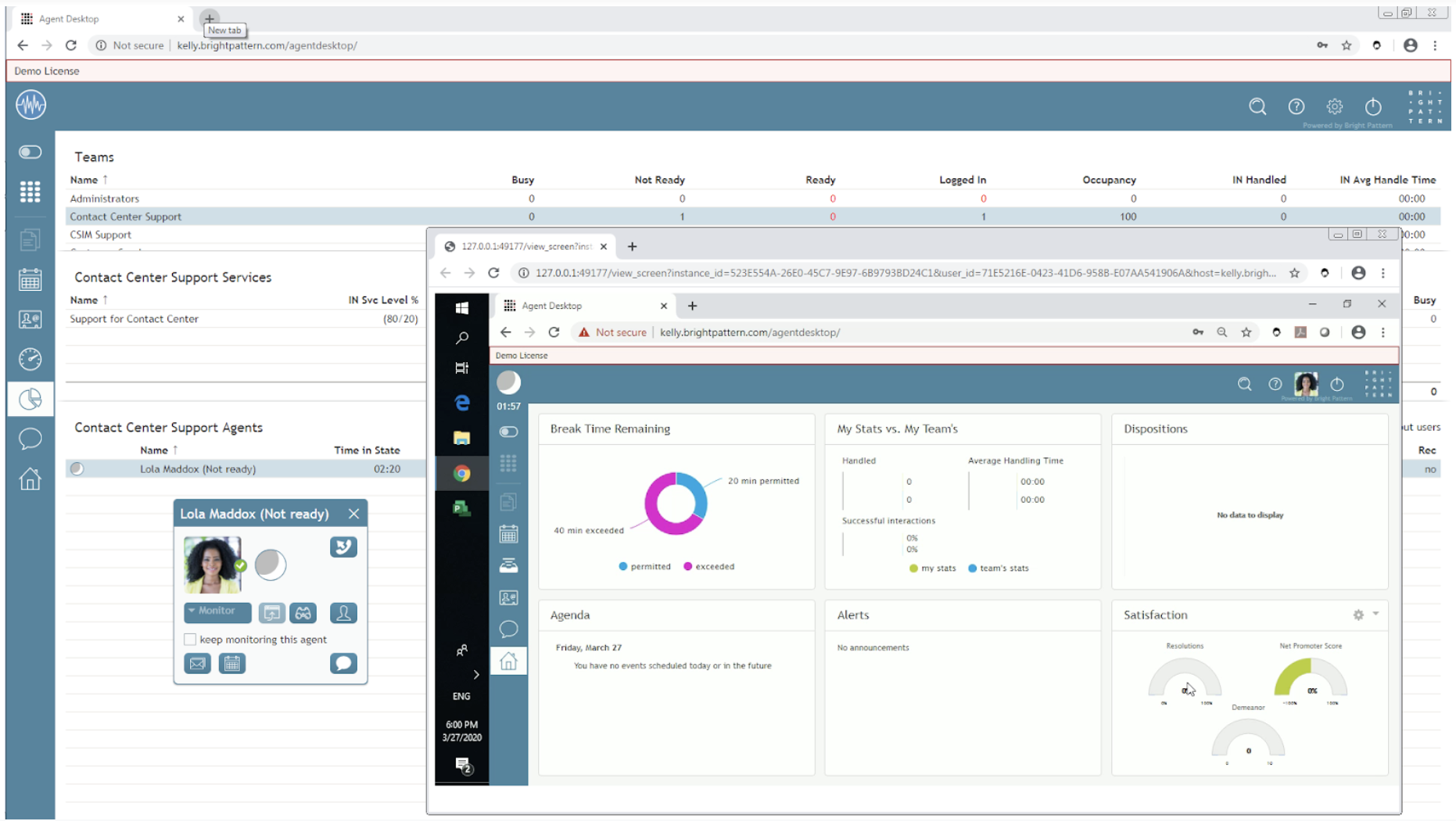The height and width of the screenshot is (821, 1456).
Task: Click File Explorer in the monitored taskbar
Action: tap(462, 438)
